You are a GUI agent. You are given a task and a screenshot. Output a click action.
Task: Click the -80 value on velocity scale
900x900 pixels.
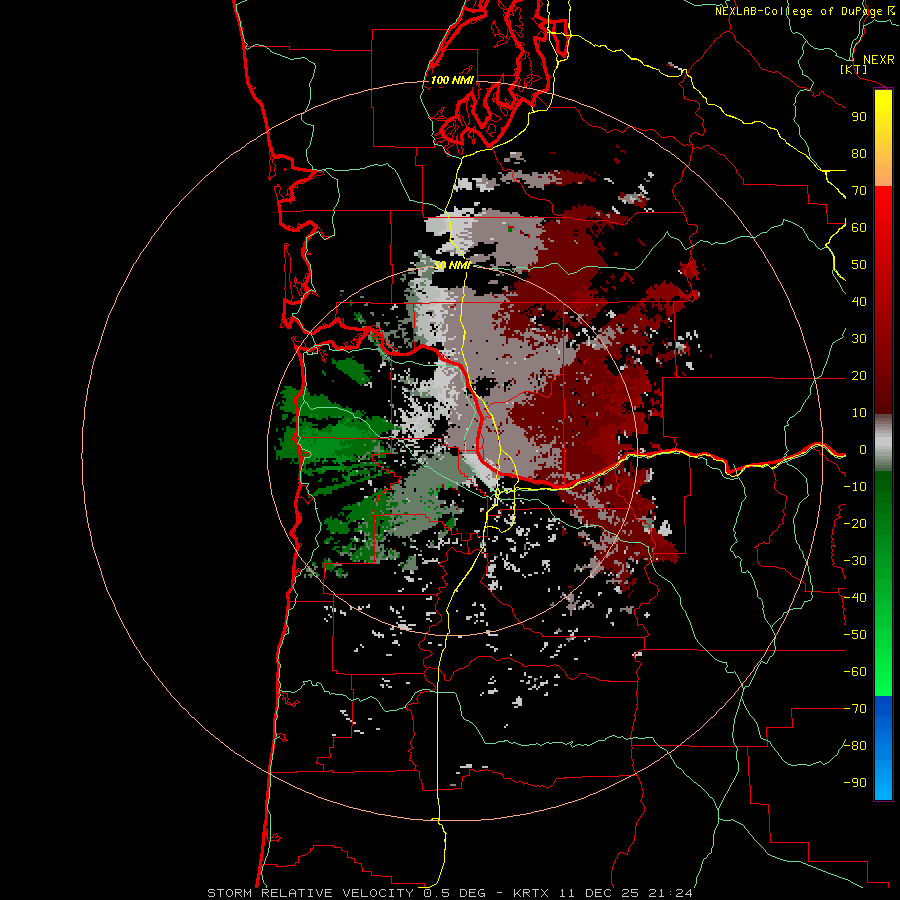point(855,746)
